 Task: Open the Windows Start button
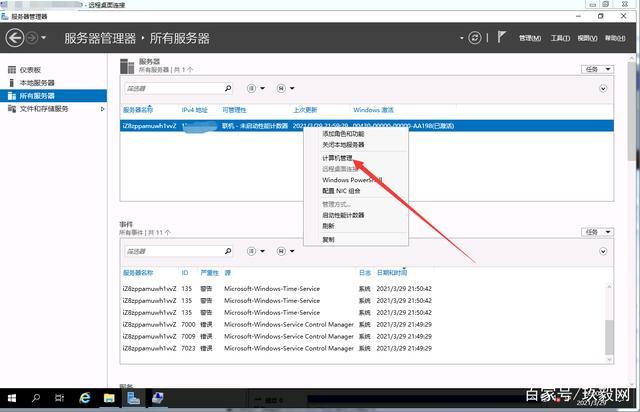point(12,398)
